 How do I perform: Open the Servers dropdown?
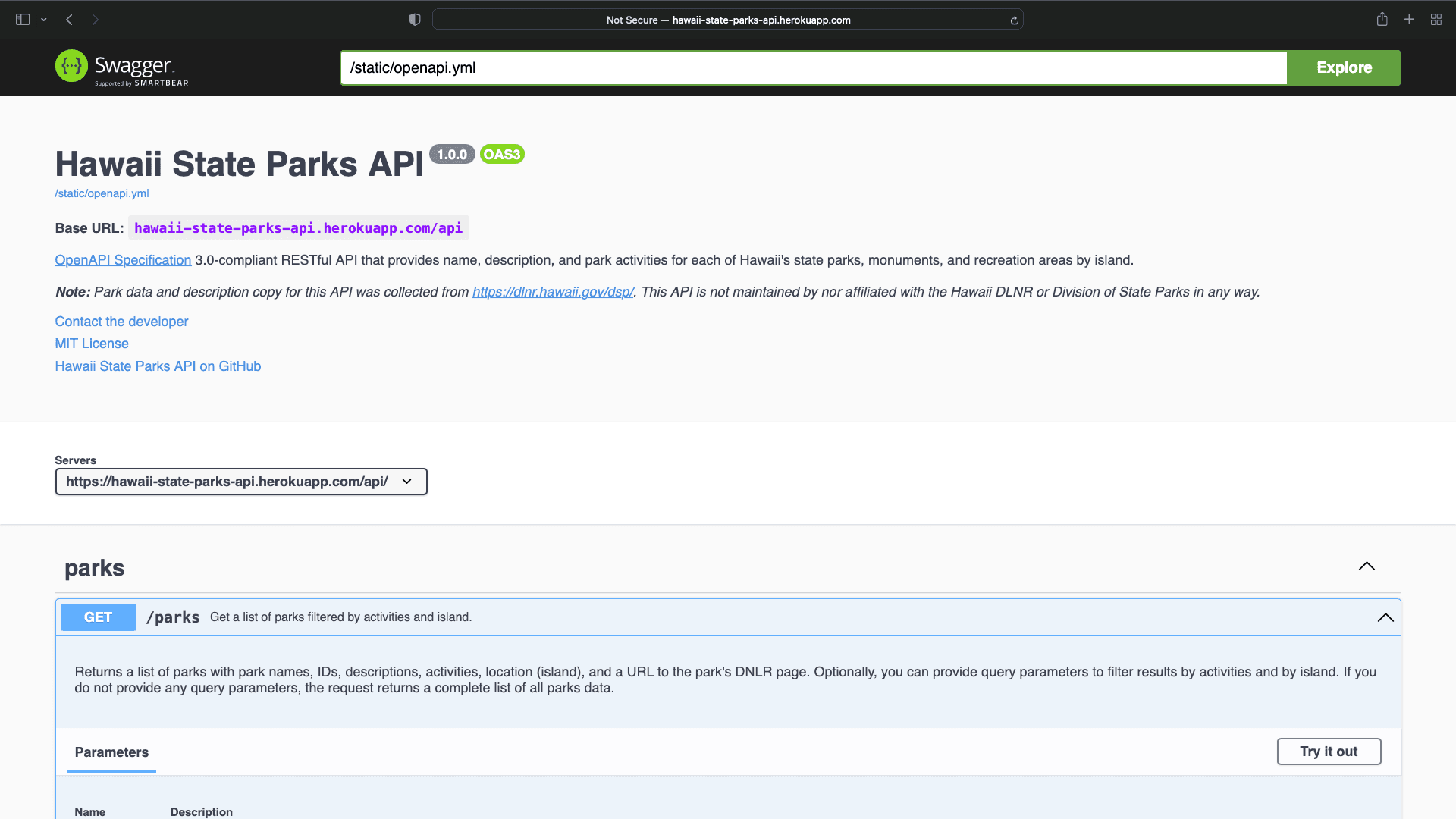pos(241,482)
